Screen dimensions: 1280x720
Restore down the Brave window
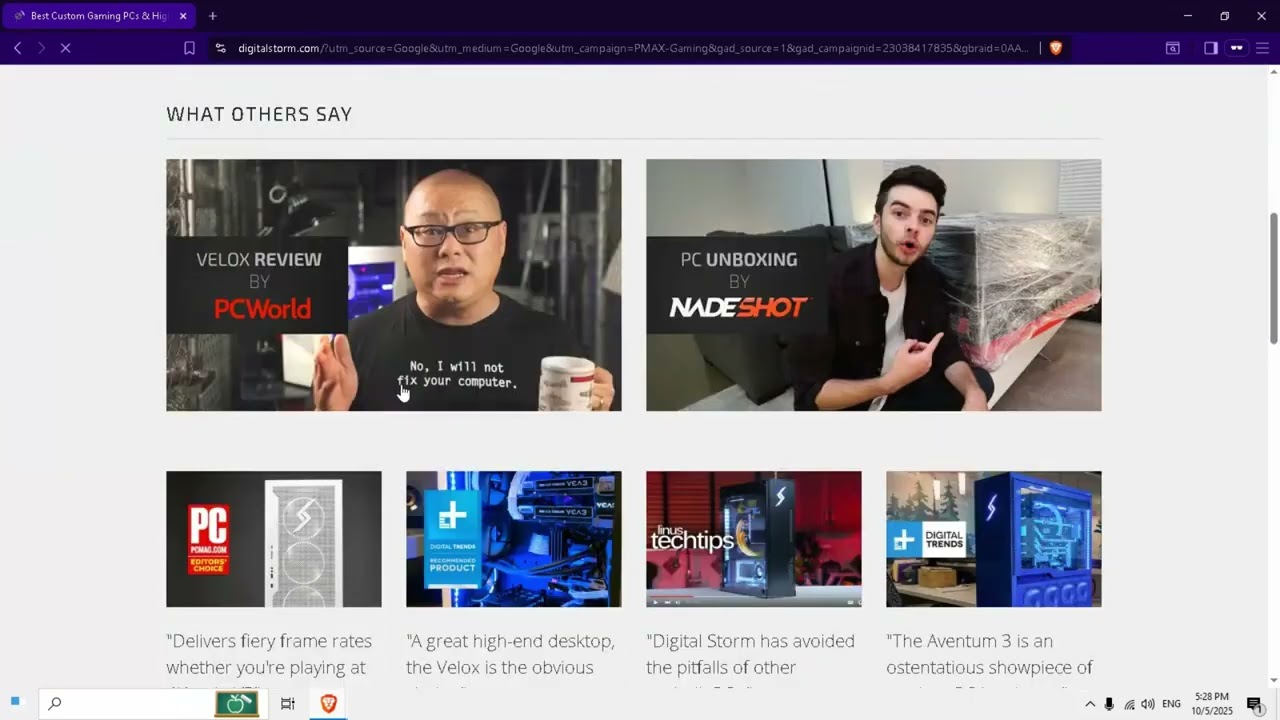tap(1224, 16)
